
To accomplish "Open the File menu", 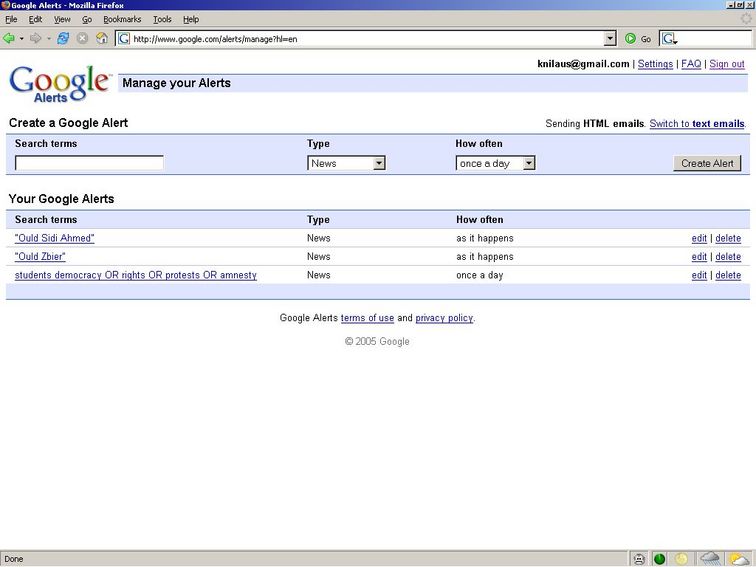I will 11,19.
